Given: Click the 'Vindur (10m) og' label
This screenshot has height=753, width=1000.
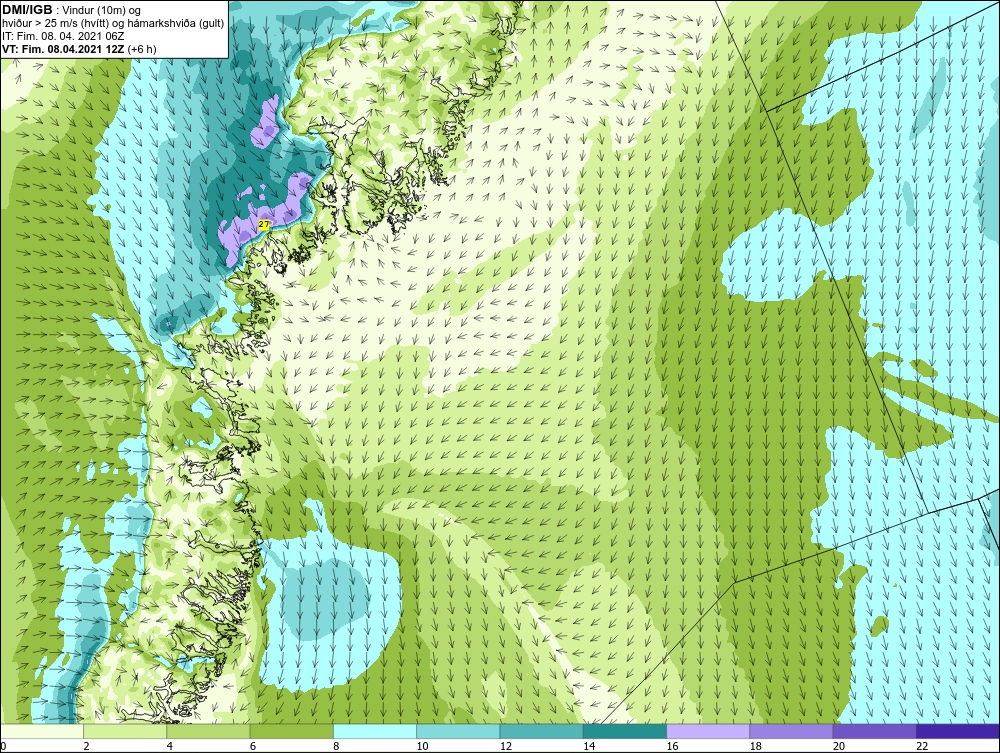Looking at the screenshot, I should pos(102,10).
